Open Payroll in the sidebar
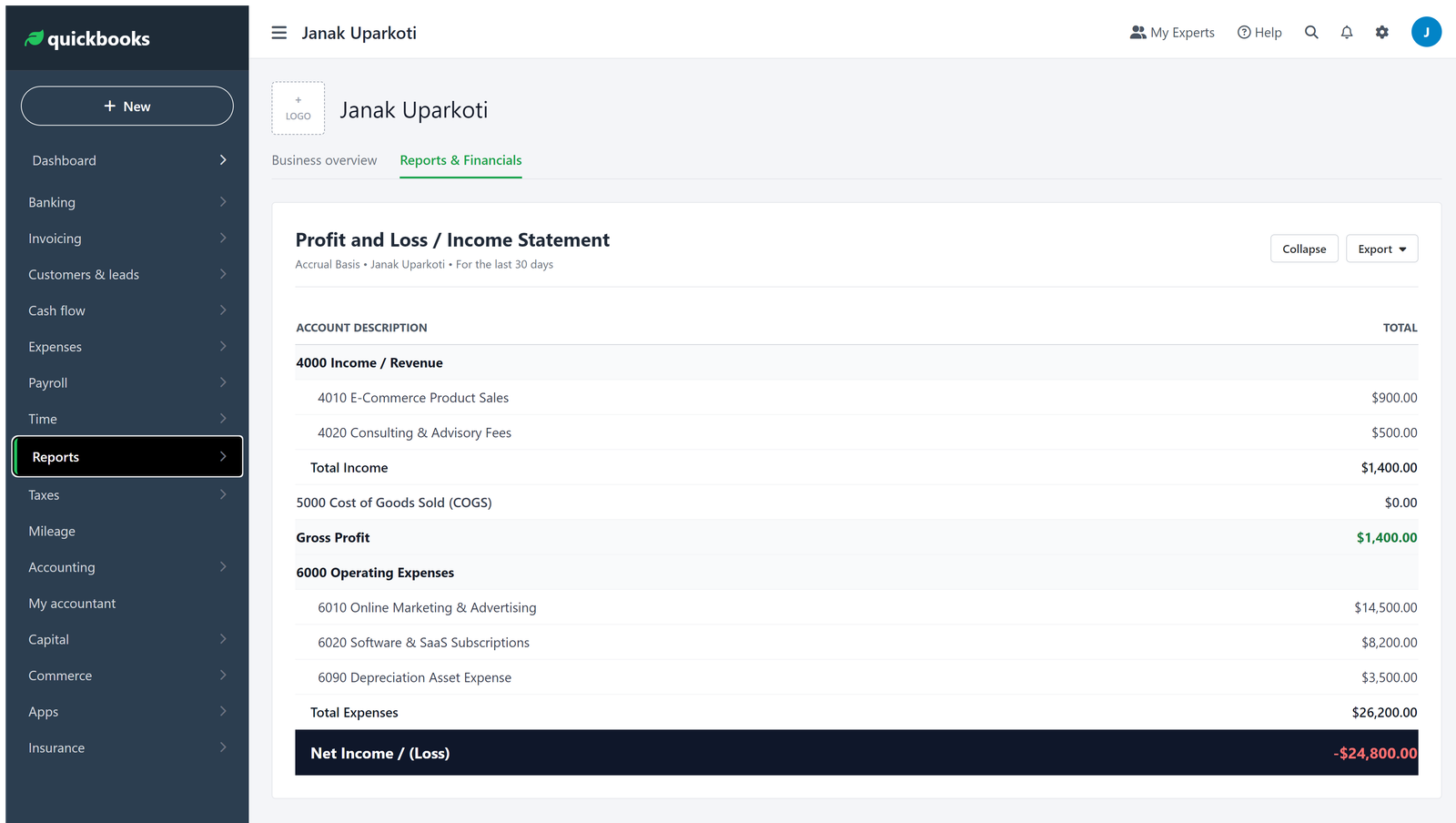Screen dimensions: 1456x823 click(127, 382)
